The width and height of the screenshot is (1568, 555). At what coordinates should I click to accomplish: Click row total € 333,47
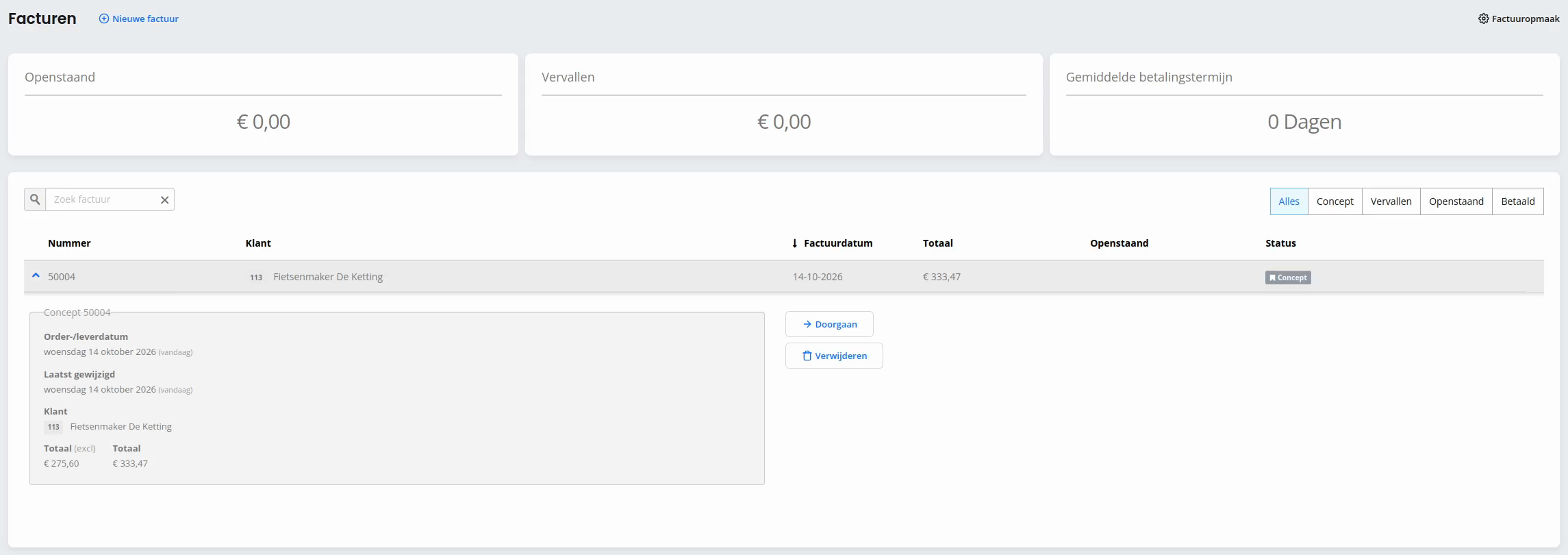point(941,277)
